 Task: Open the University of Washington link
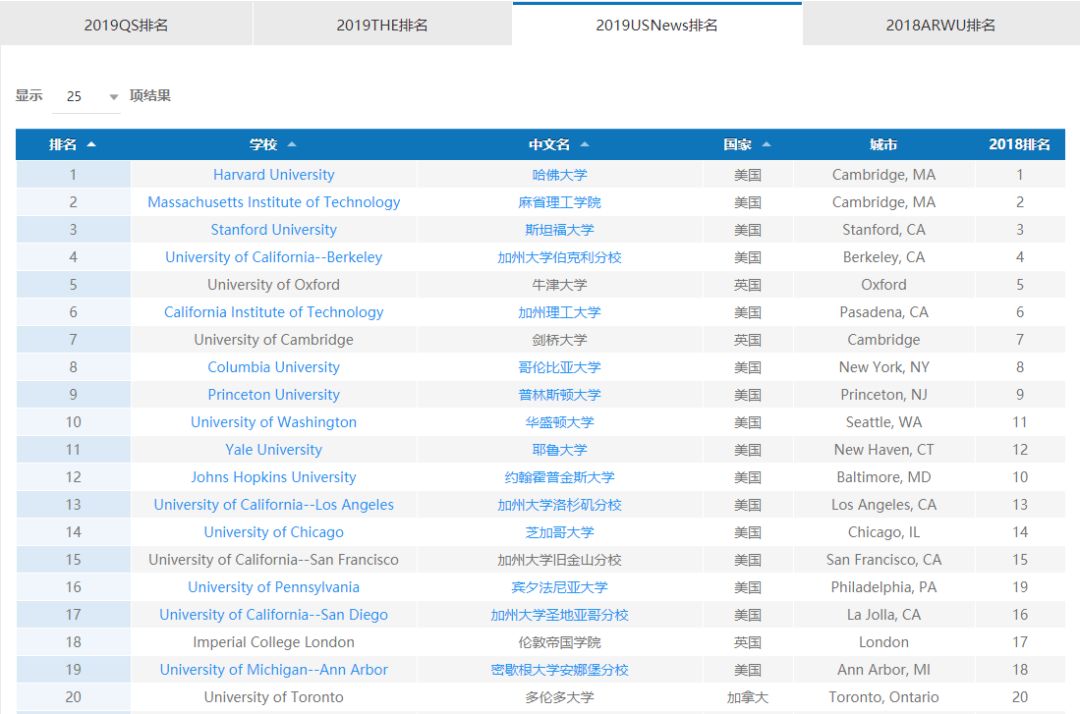click(x=273, y=423)
